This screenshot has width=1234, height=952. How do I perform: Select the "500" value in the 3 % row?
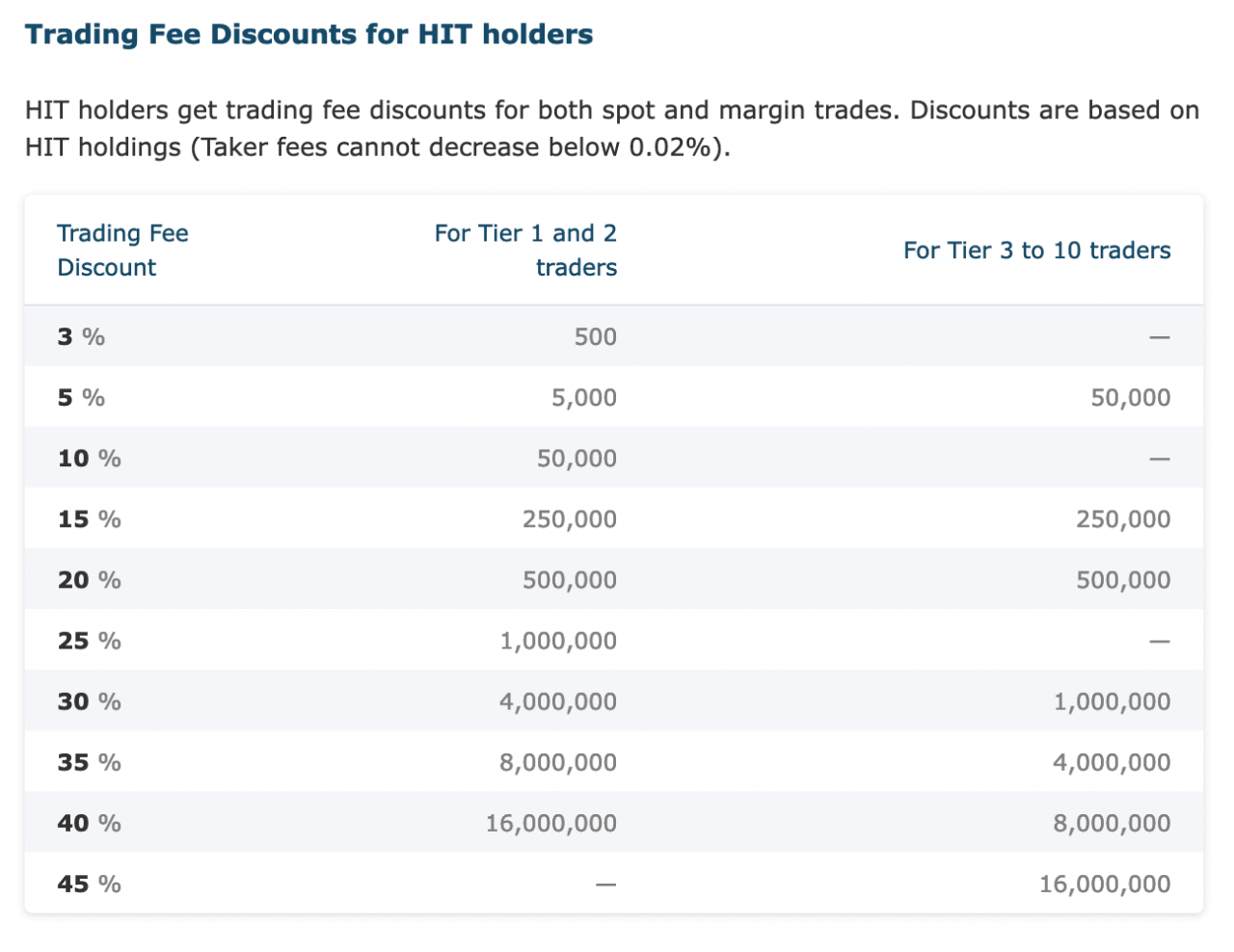[596, 336]
